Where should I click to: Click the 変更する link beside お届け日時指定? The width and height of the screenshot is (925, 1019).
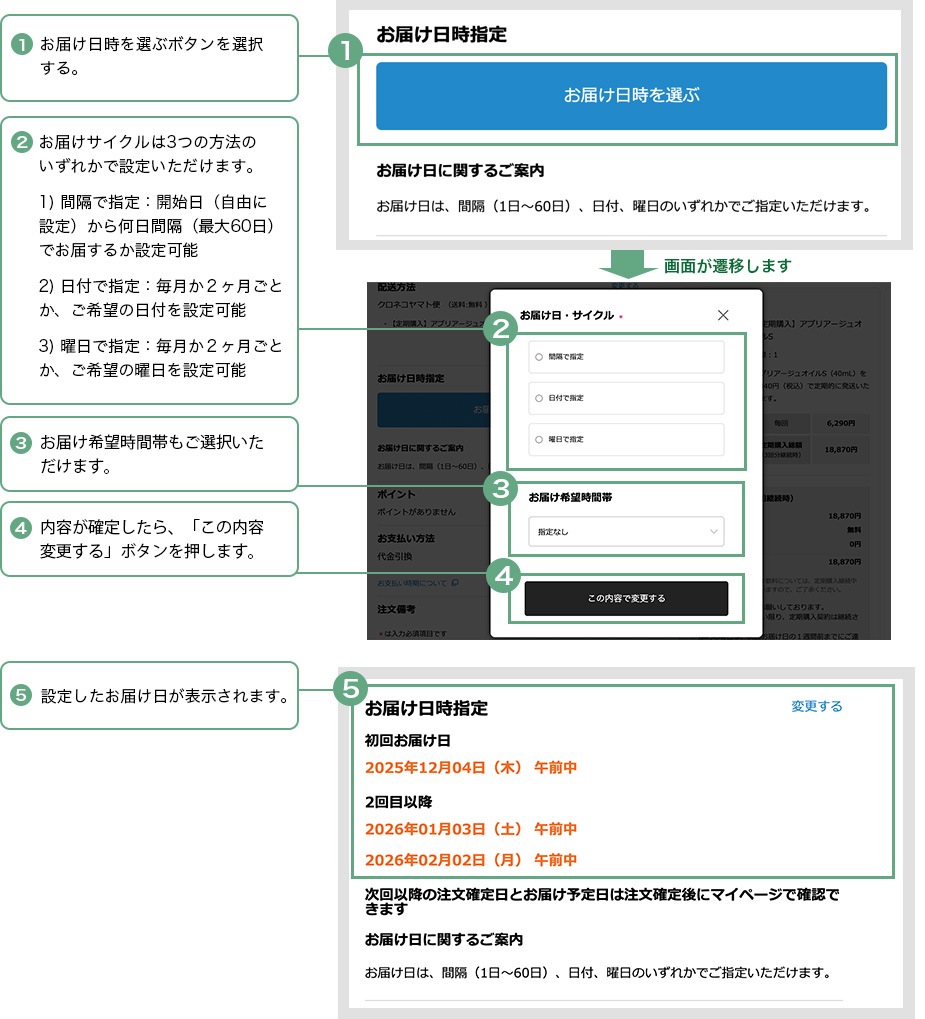(816, 706)
